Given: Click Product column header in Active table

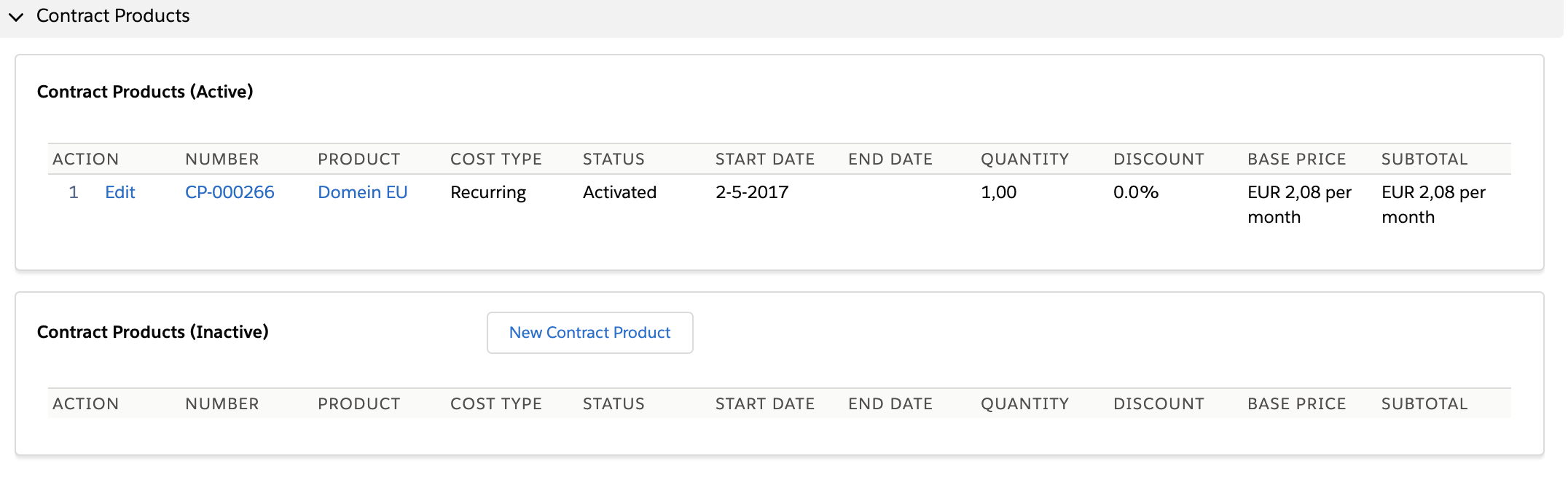Looking at the screenshot, I should 359,159.
